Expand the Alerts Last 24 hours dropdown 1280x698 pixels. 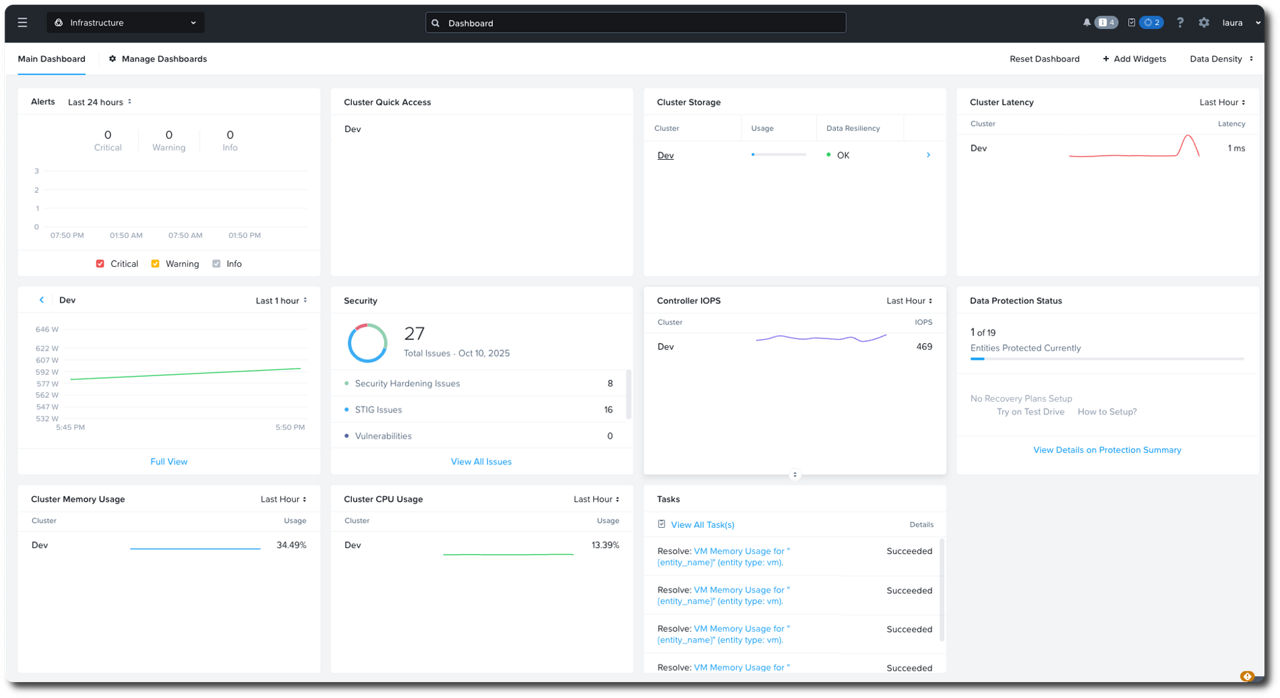pyautogui.click(x=100, y=102)
